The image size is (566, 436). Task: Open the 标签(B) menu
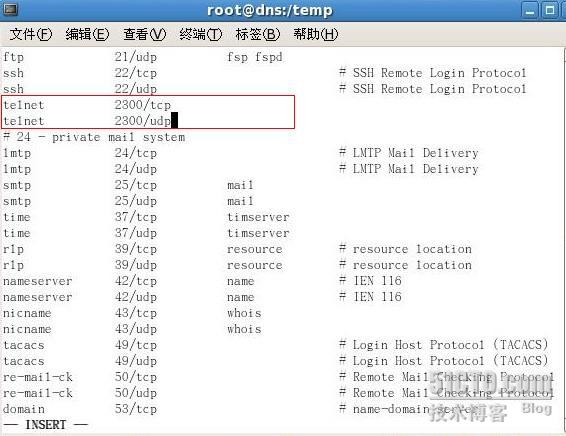pyautogui.click(x=257, y=34)
